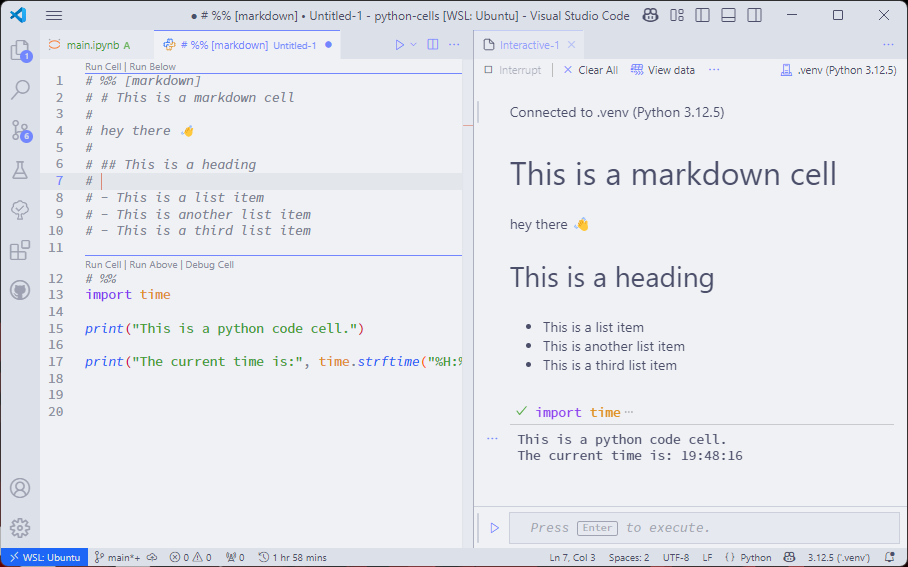908x567 pixels.
Task: Split the editor to the right
Action: click(433, 45)
